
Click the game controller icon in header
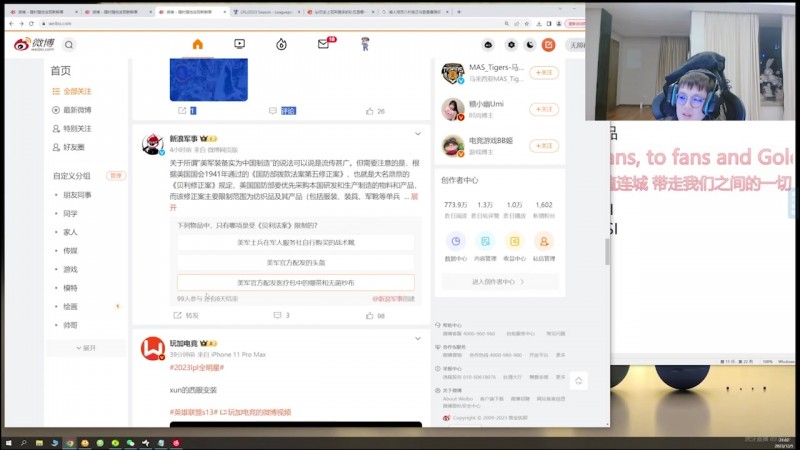point(488,45)
